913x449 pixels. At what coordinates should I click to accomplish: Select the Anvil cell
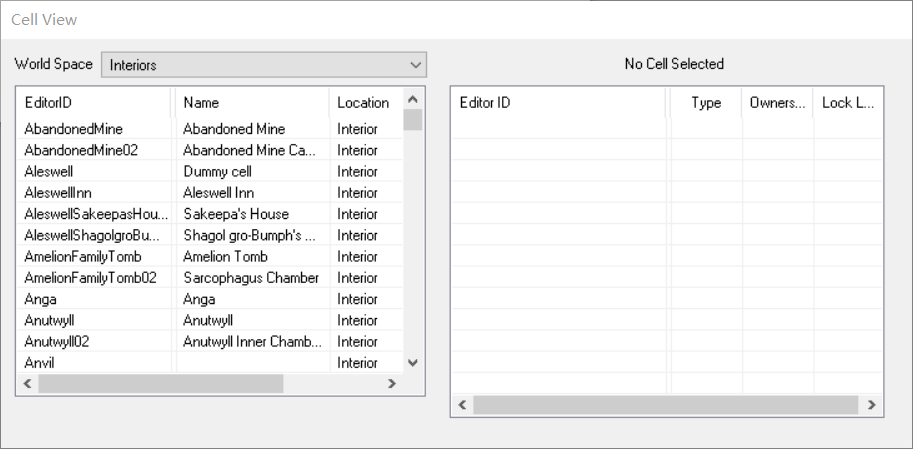[x=39, y=363]
